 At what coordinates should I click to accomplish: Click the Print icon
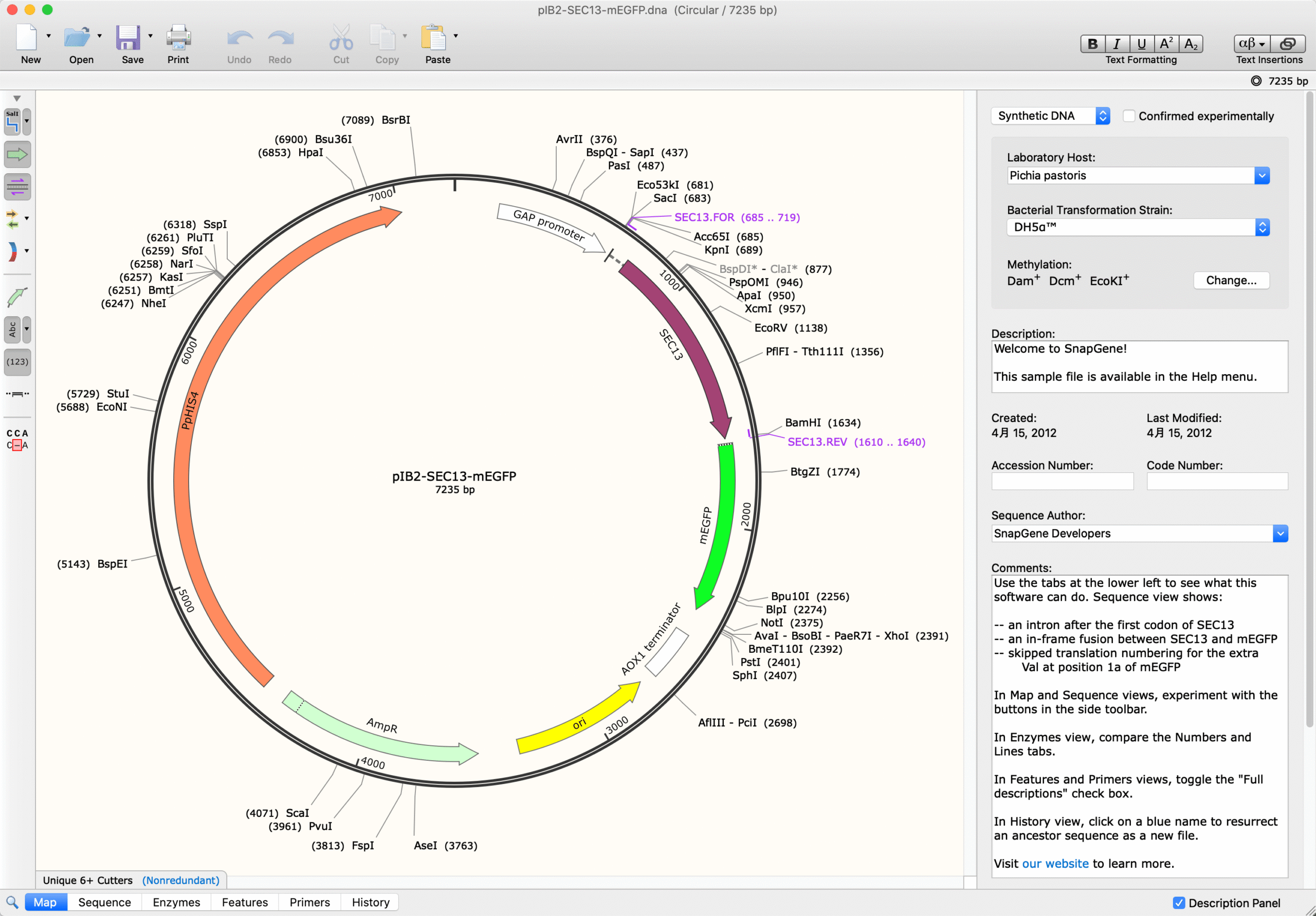(178, 38)
